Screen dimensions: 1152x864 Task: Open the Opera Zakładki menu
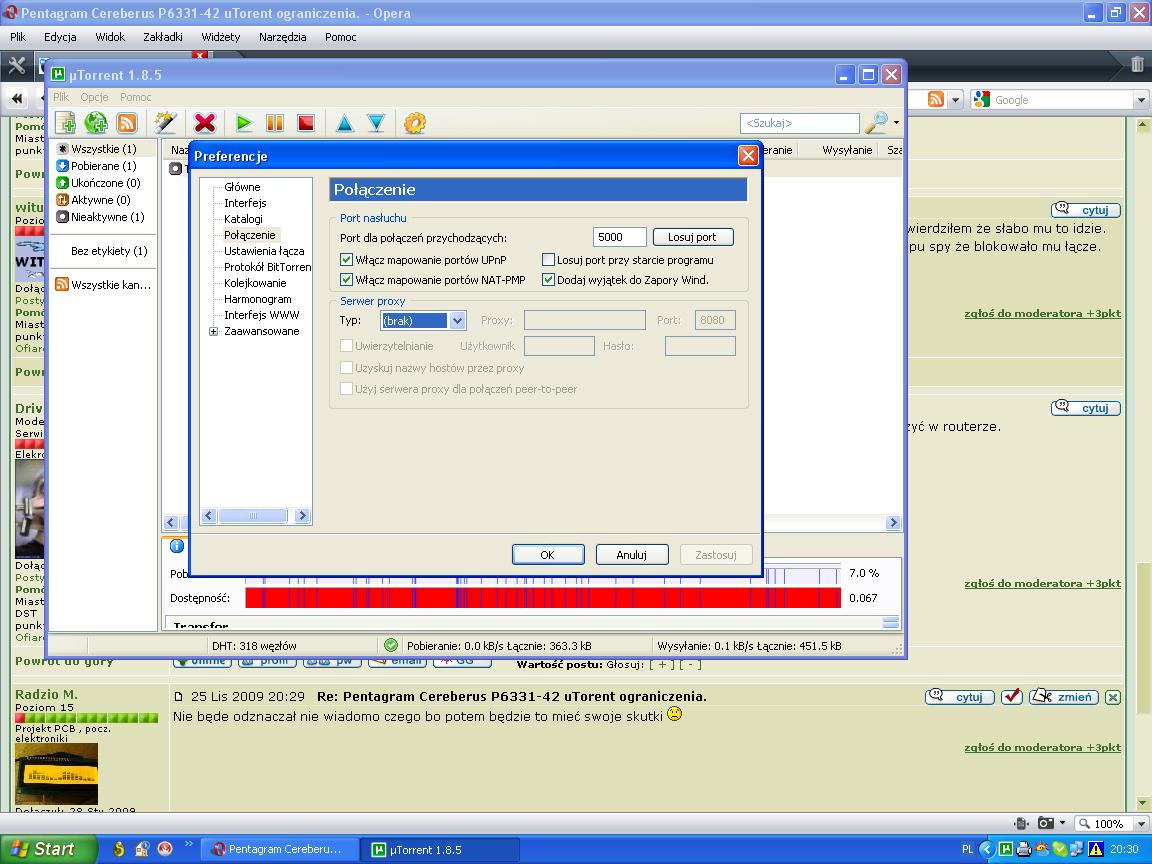[163, 37]
